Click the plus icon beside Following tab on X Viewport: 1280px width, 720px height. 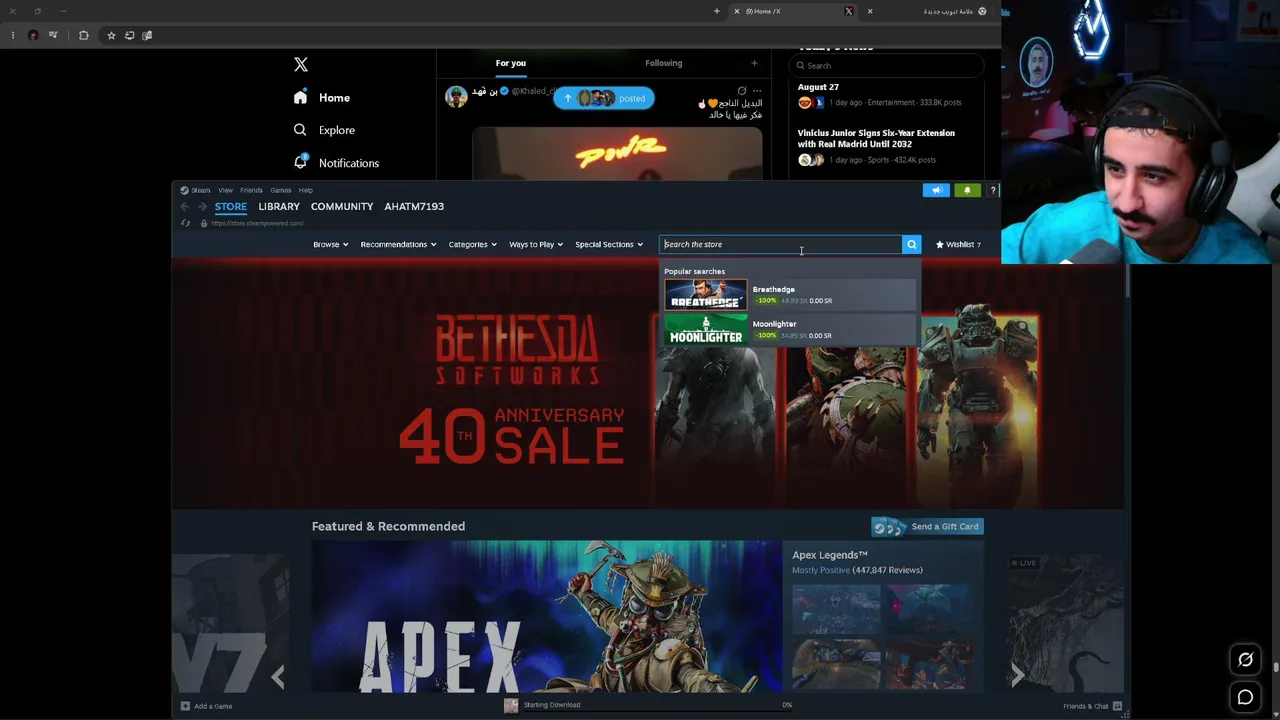pyautogui.click(x=754, y=63)
